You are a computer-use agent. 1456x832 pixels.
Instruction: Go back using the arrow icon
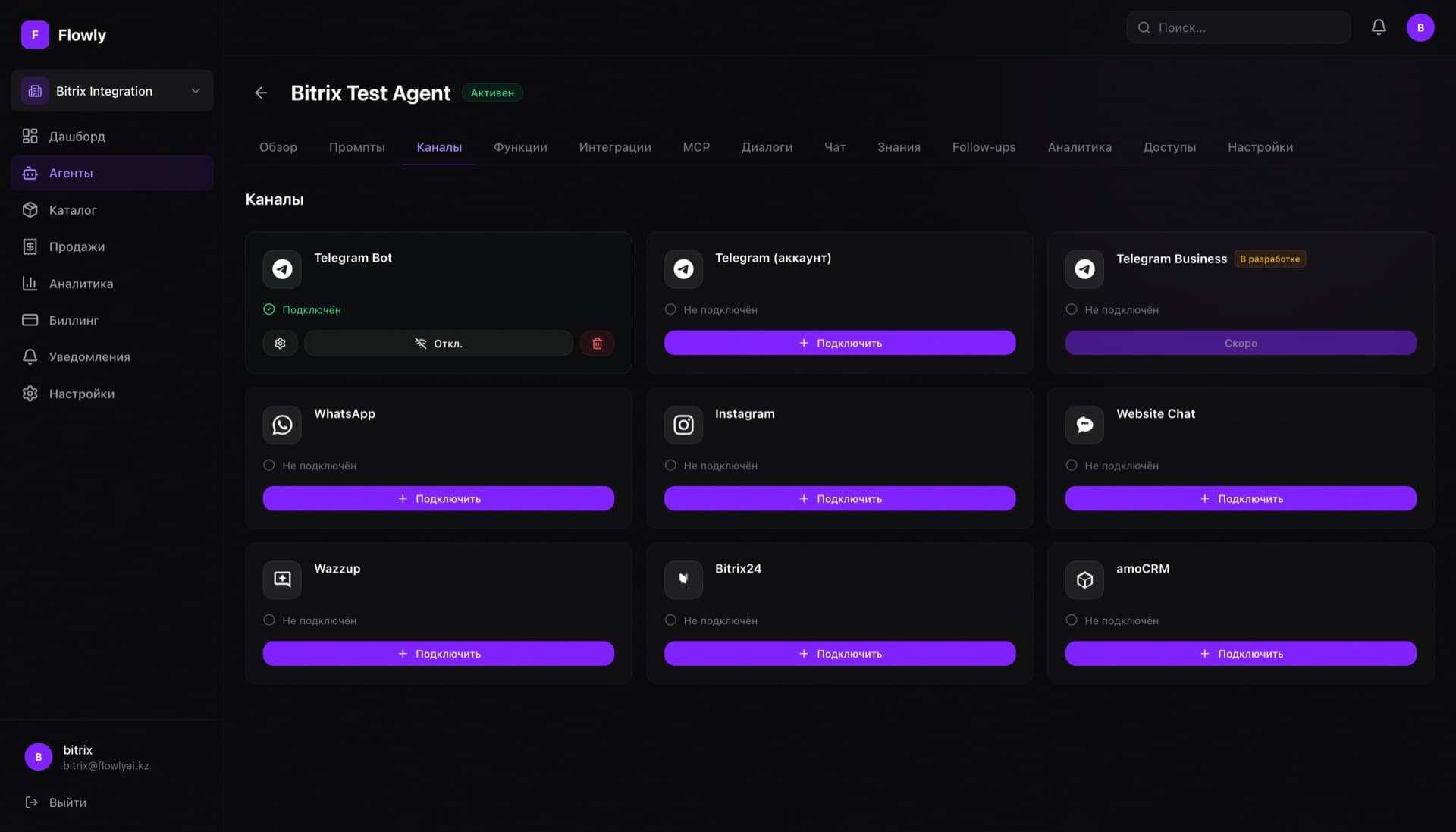point(261,93)
